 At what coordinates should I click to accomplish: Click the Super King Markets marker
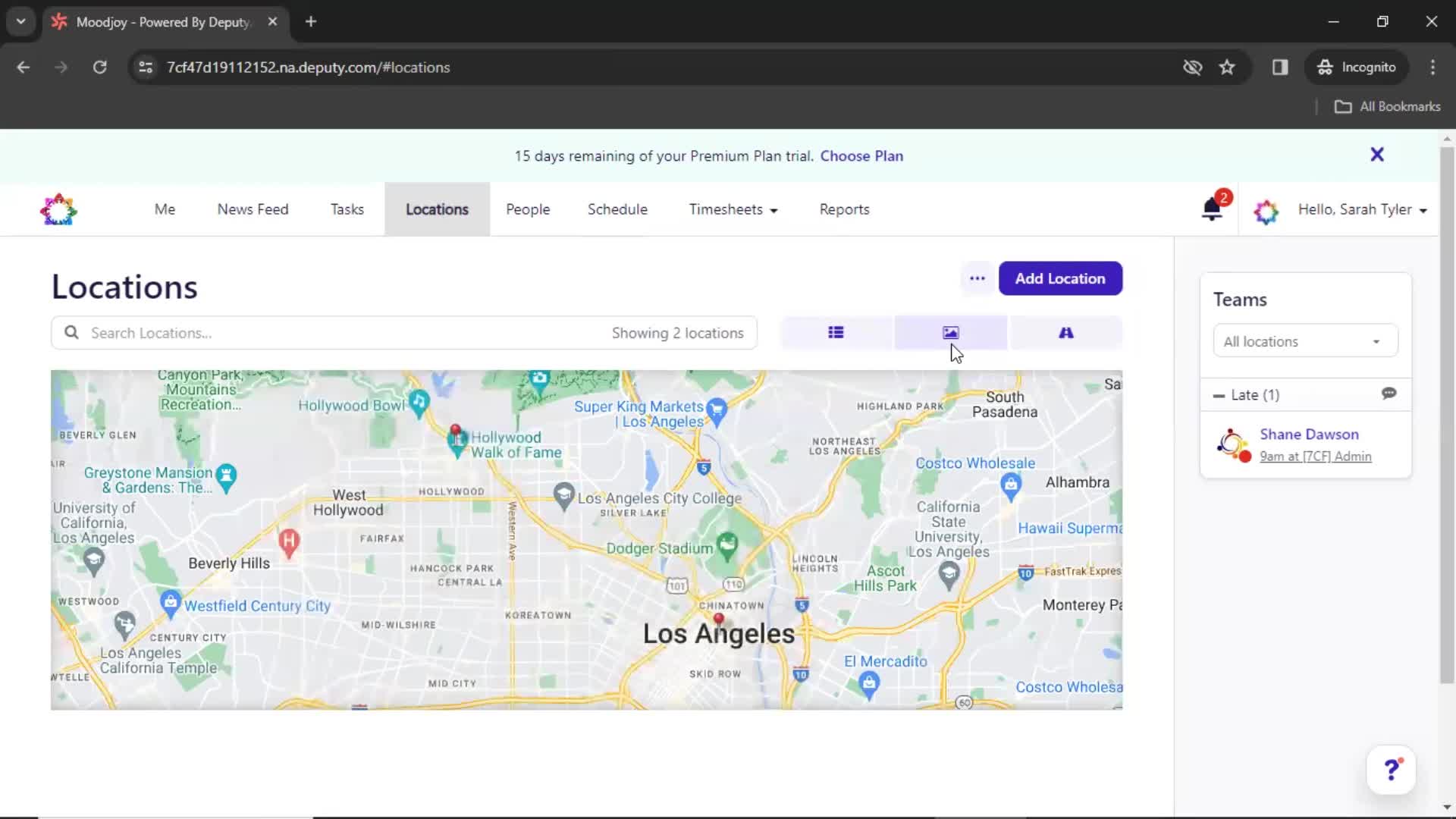716,410
